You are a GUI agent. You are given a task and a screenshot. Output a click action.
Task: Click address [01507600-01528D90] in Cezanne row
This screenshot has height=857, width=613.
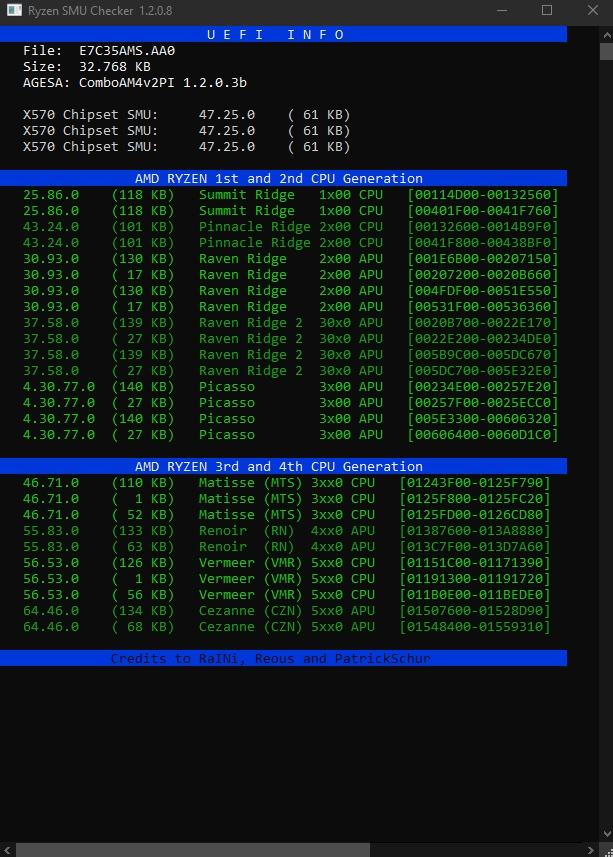click(475, 611)
